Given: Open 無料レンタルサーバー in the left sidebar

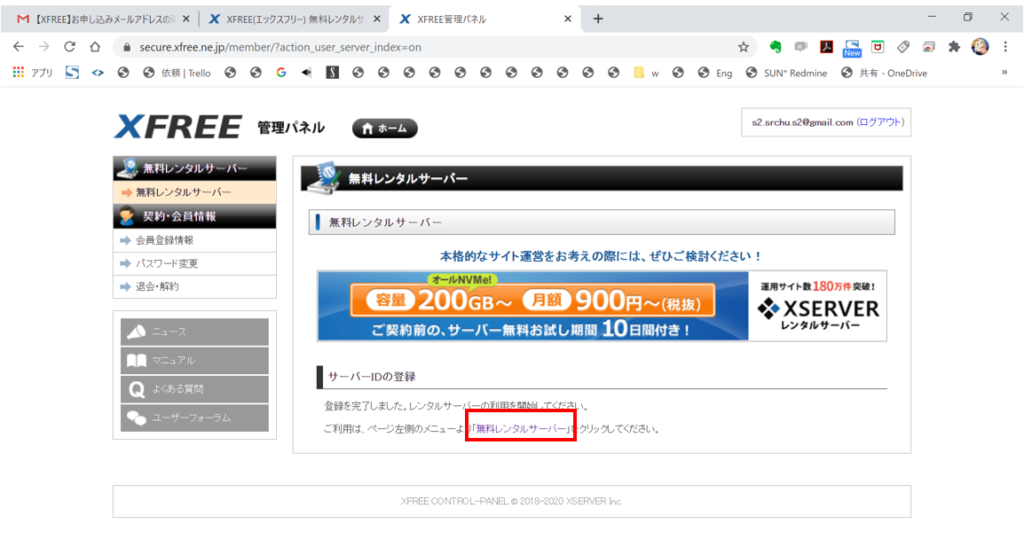Looking at the screenshot, I should (x=184, y=192).
